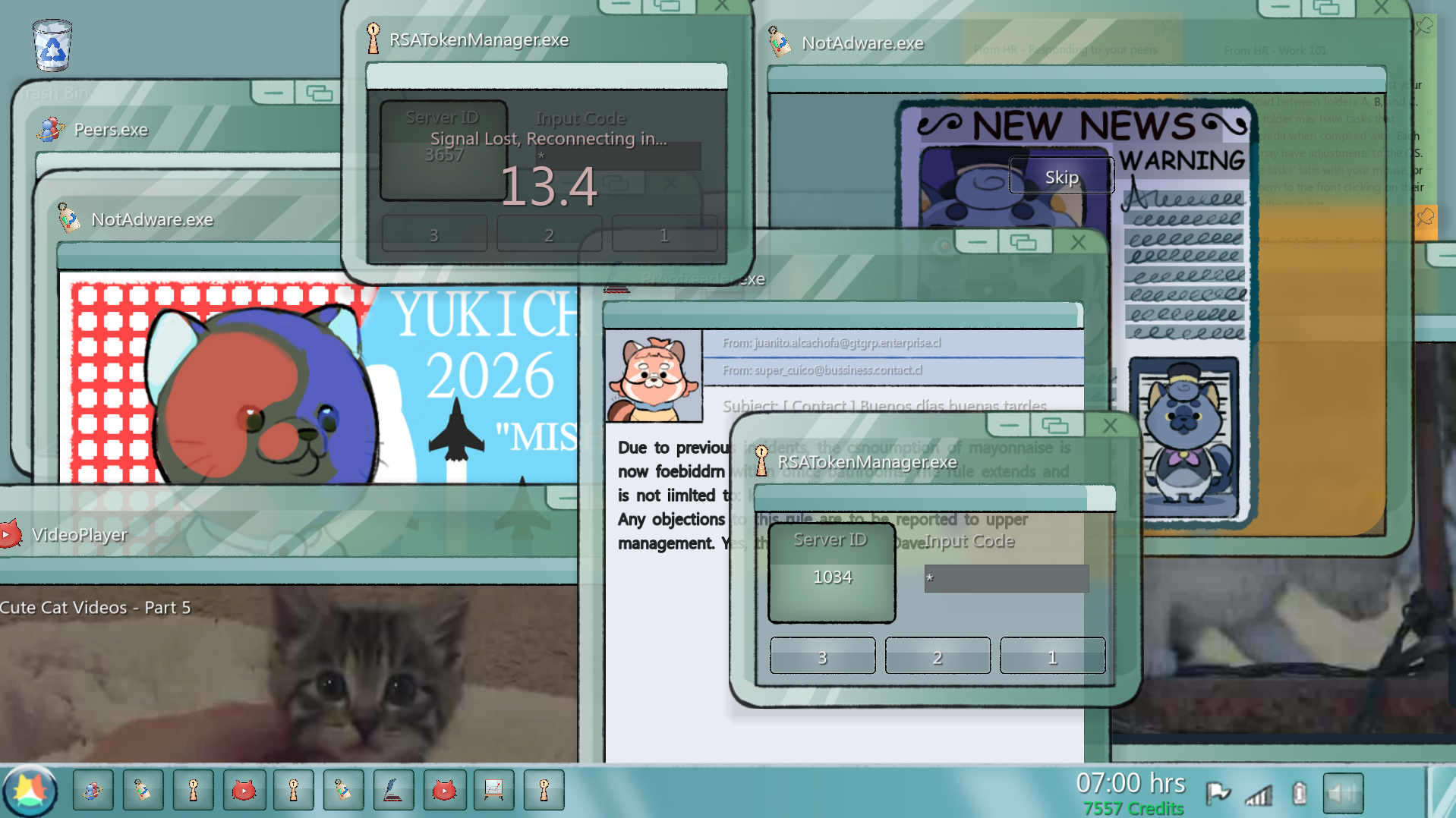This screenshot has height=818, width=1456.
Task: Click the Cute Cat Videos kitten video
Action: coord(288,673)
